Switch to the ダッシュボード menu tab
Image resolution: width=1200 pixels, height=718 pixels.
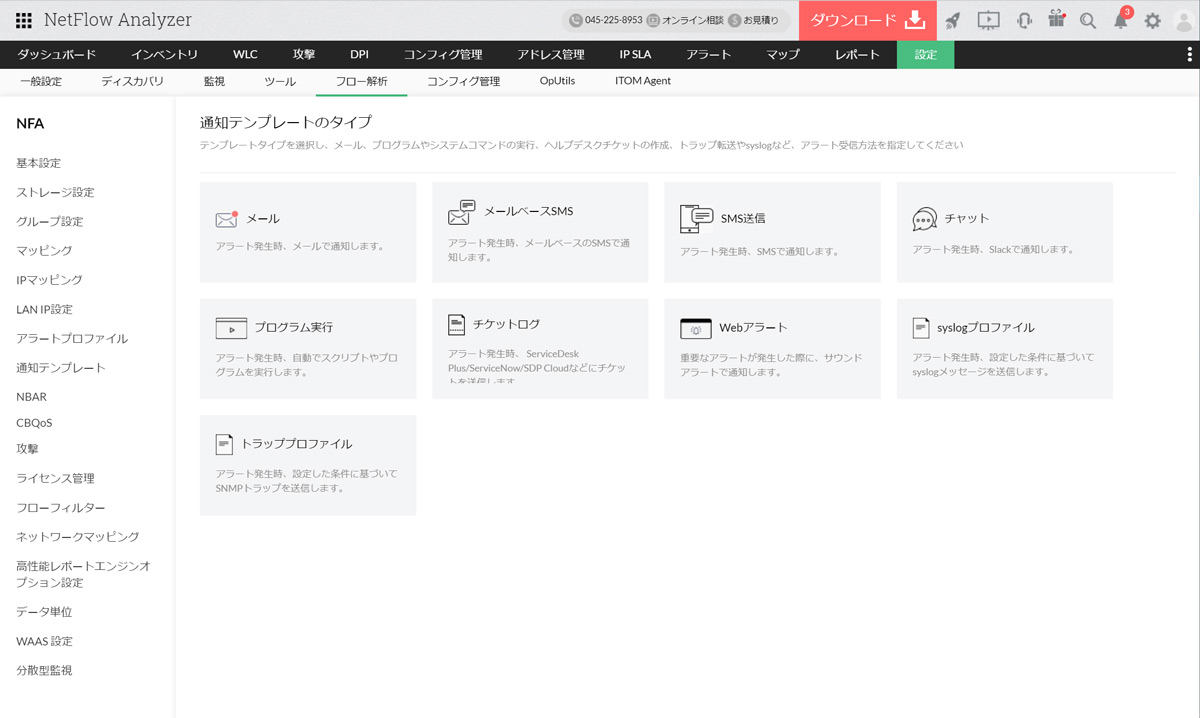(x=57, y=55)
